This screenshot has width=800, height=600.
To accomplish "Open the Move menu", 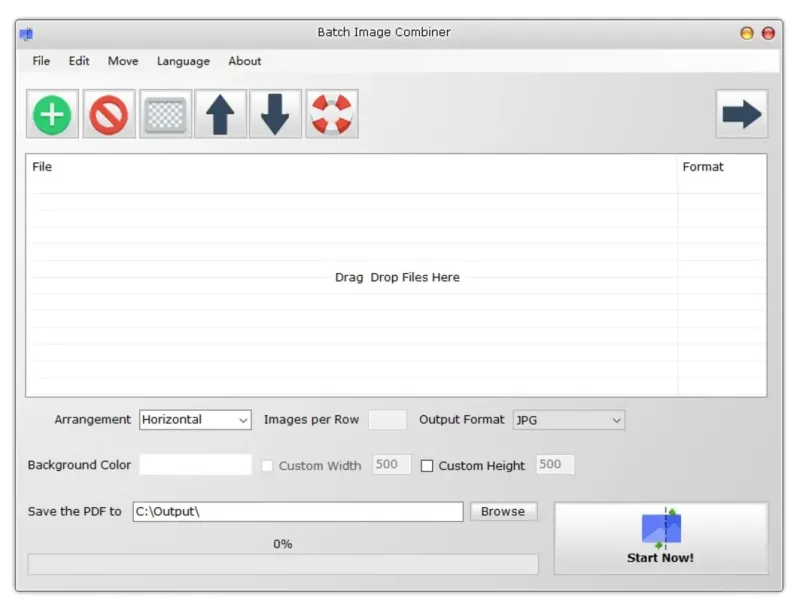I will click(123, 61).
